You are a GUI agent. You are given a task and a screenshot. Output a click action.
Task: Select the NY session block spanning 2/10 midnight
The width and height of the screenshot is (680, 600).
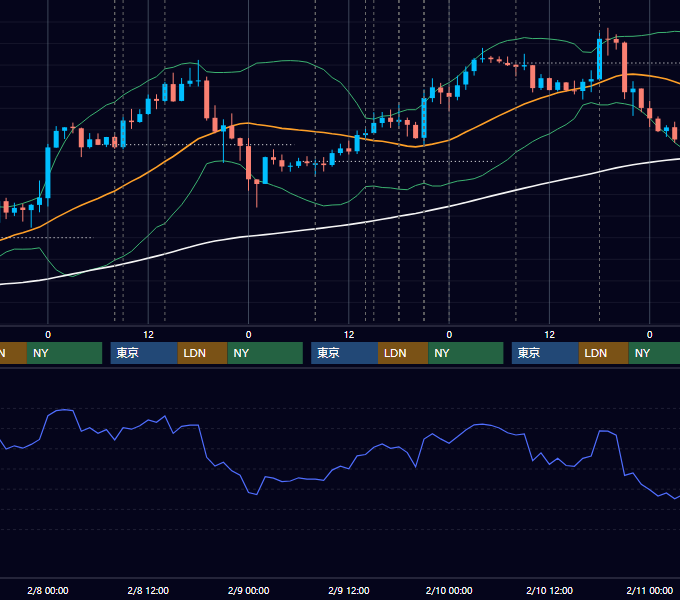(466, 353)
